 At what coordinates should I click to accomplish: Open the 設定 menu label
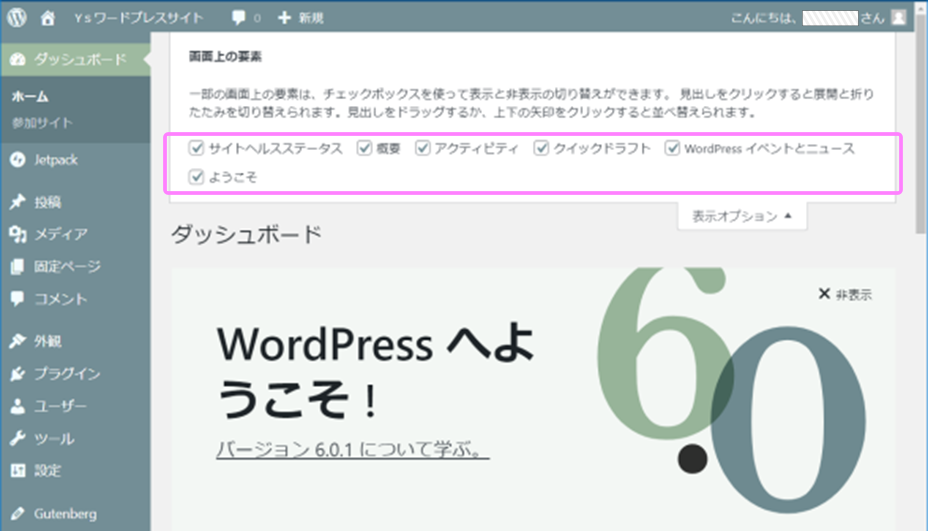[47, 471]
